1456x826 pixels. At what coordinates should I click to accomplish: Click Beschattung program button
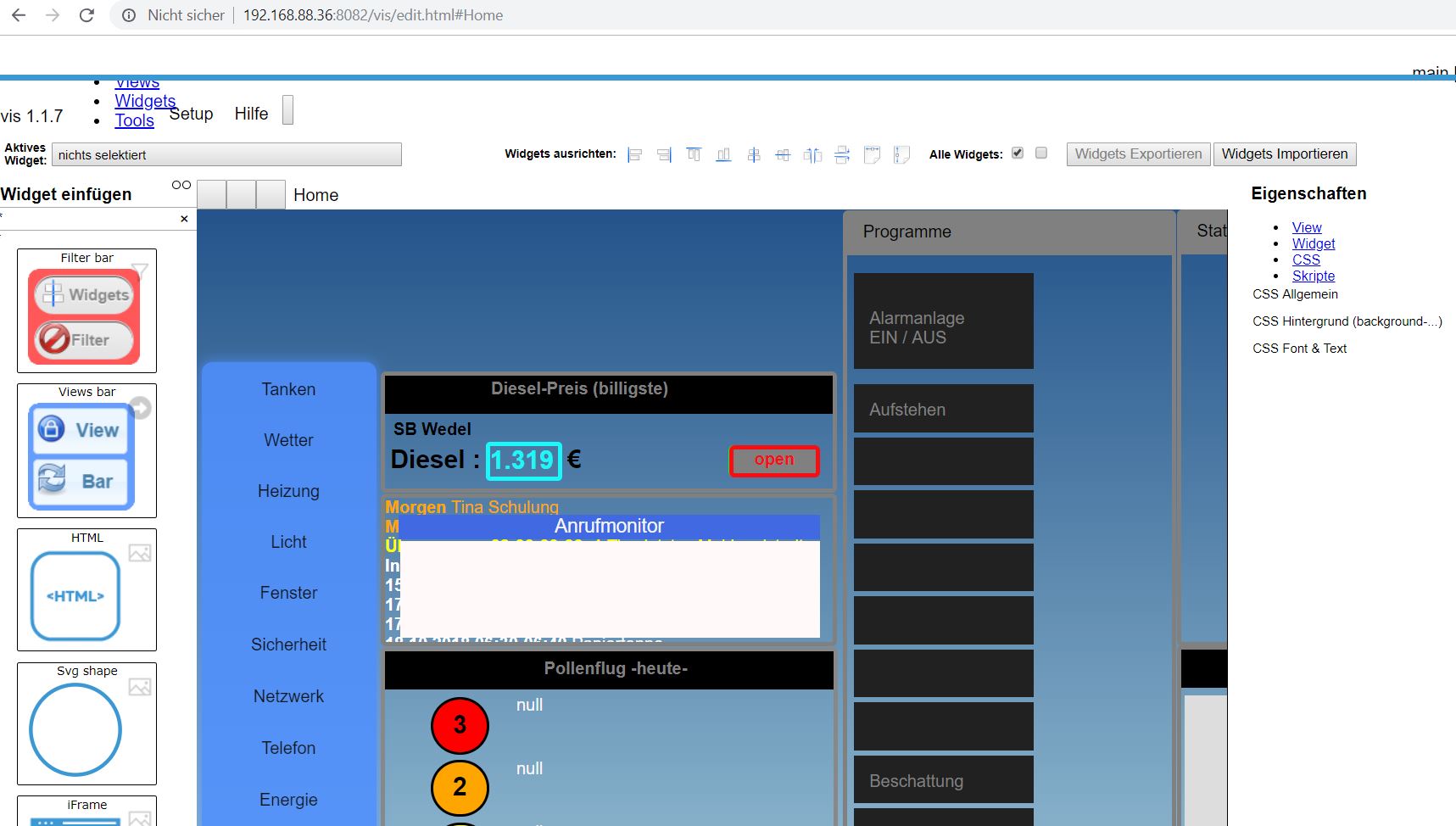(x=943, y=779)
